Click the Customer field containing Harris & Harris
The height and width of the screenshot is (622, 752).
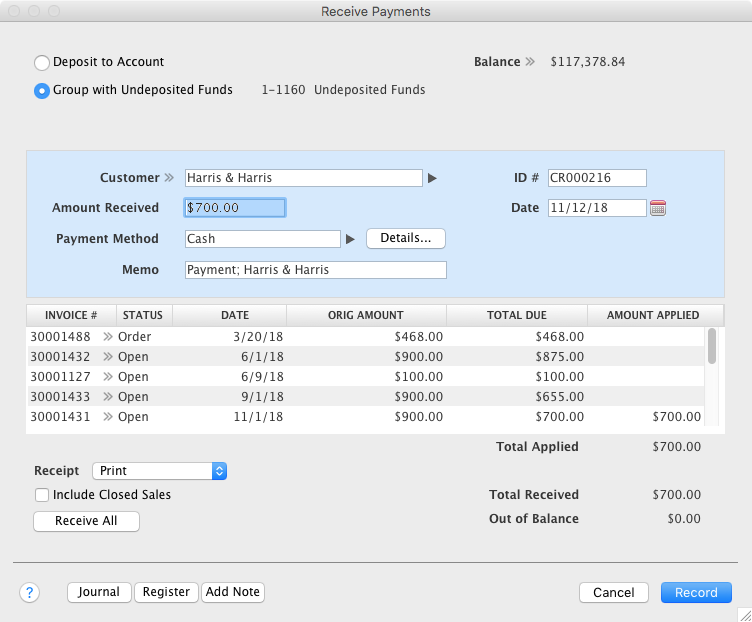[304, 178]
